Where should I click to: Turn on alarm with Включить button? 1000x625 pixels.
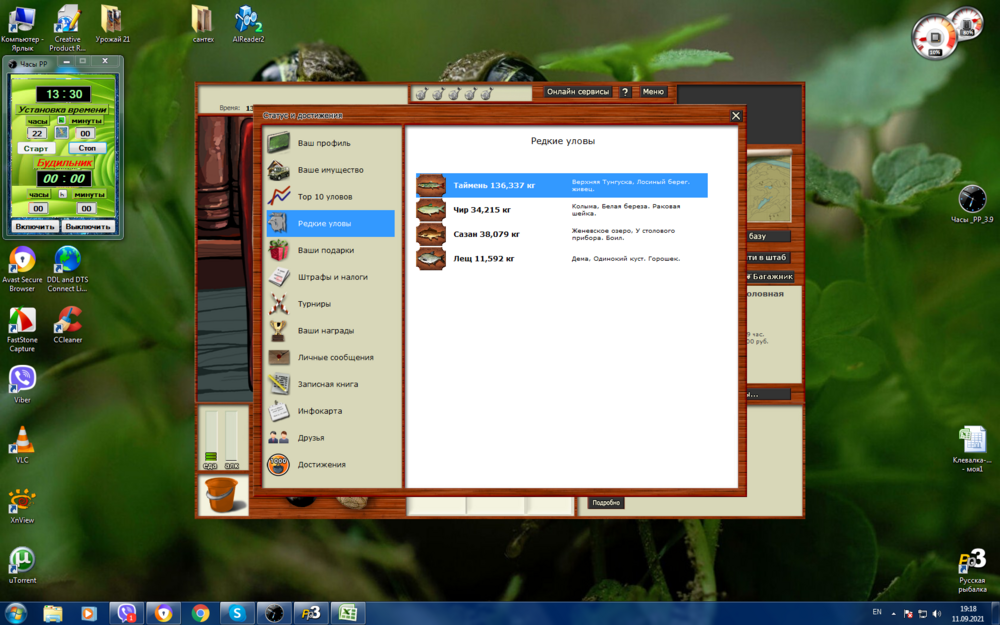coord(35,227)
